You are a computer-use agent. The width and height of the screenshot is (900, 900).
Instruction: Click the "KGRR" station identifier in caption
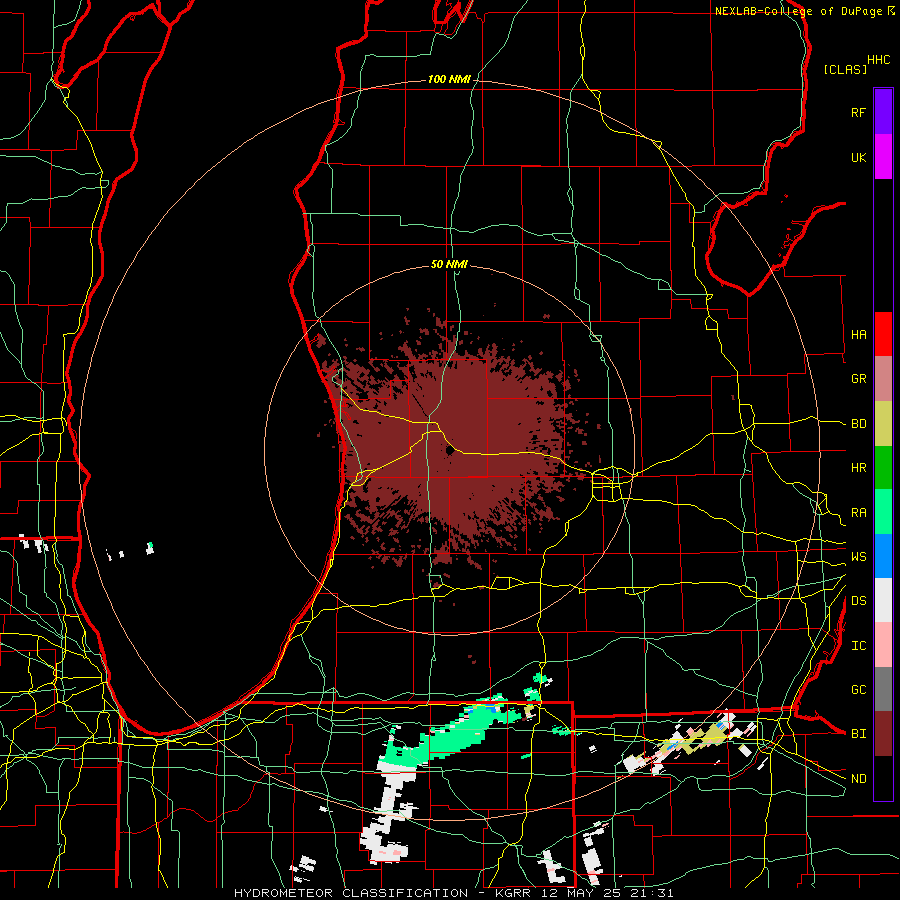tap(515, 893)
